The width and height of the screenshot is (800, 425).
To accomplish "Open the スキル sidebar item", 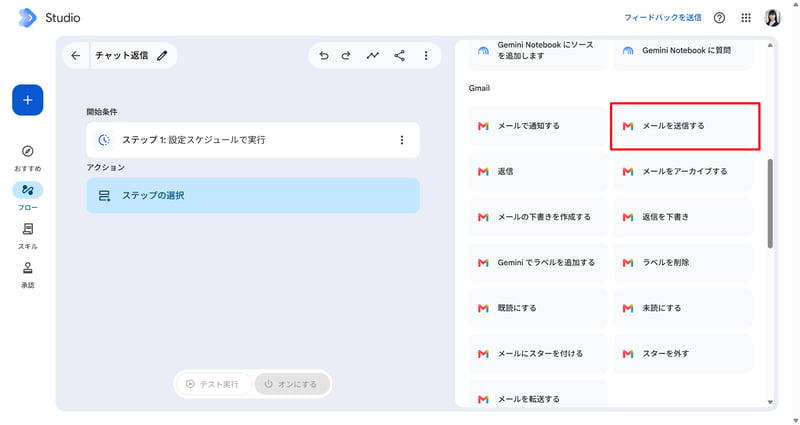I will point(28,236).
